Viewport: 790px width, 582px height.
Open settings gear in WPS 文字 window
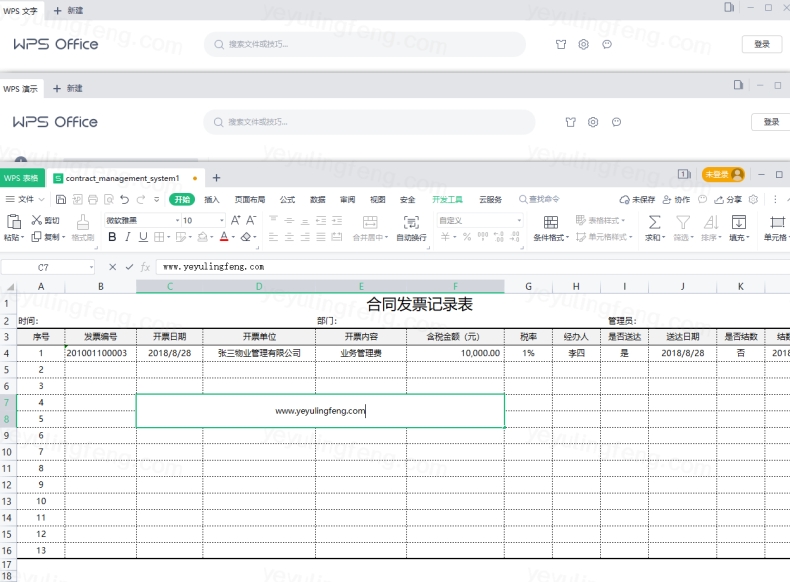click(583, 44)
